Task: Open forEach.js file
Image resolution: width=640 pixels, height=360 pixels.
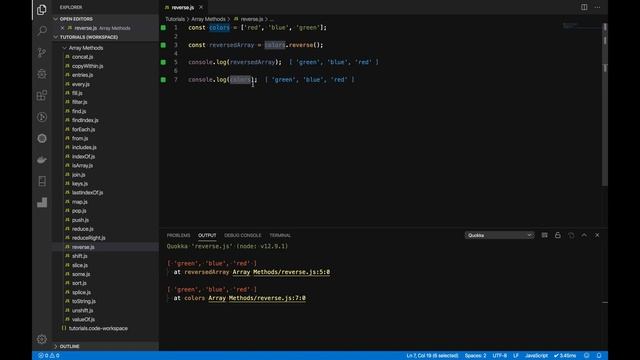Action: (x=83, y=129)
